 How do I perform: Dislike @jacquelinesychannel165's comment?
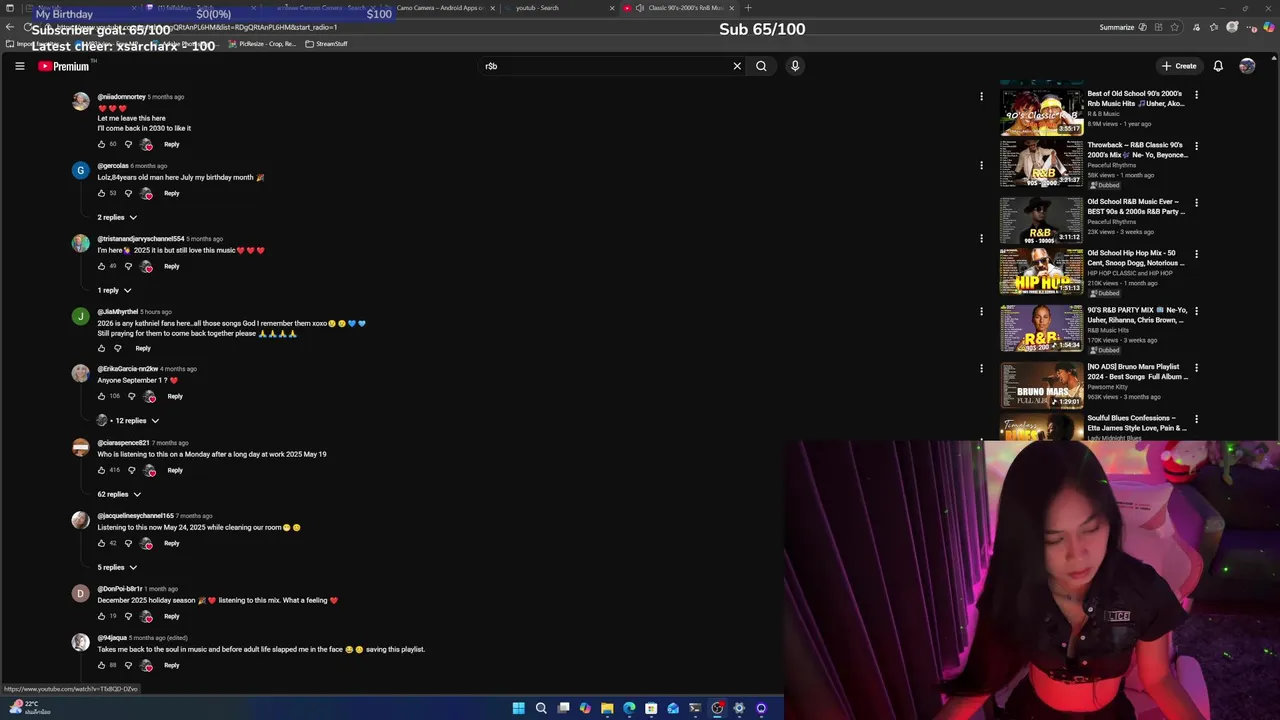click(128, 543)
